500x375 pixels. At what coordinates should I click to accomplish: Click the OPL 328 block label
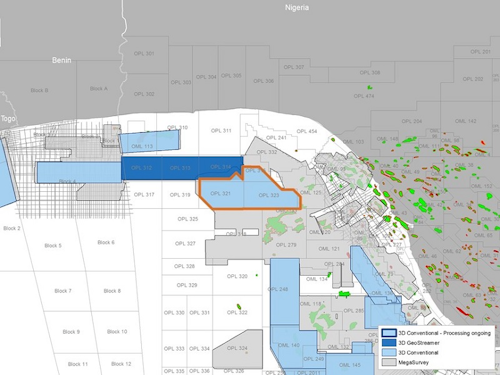(x=184, y=266)
